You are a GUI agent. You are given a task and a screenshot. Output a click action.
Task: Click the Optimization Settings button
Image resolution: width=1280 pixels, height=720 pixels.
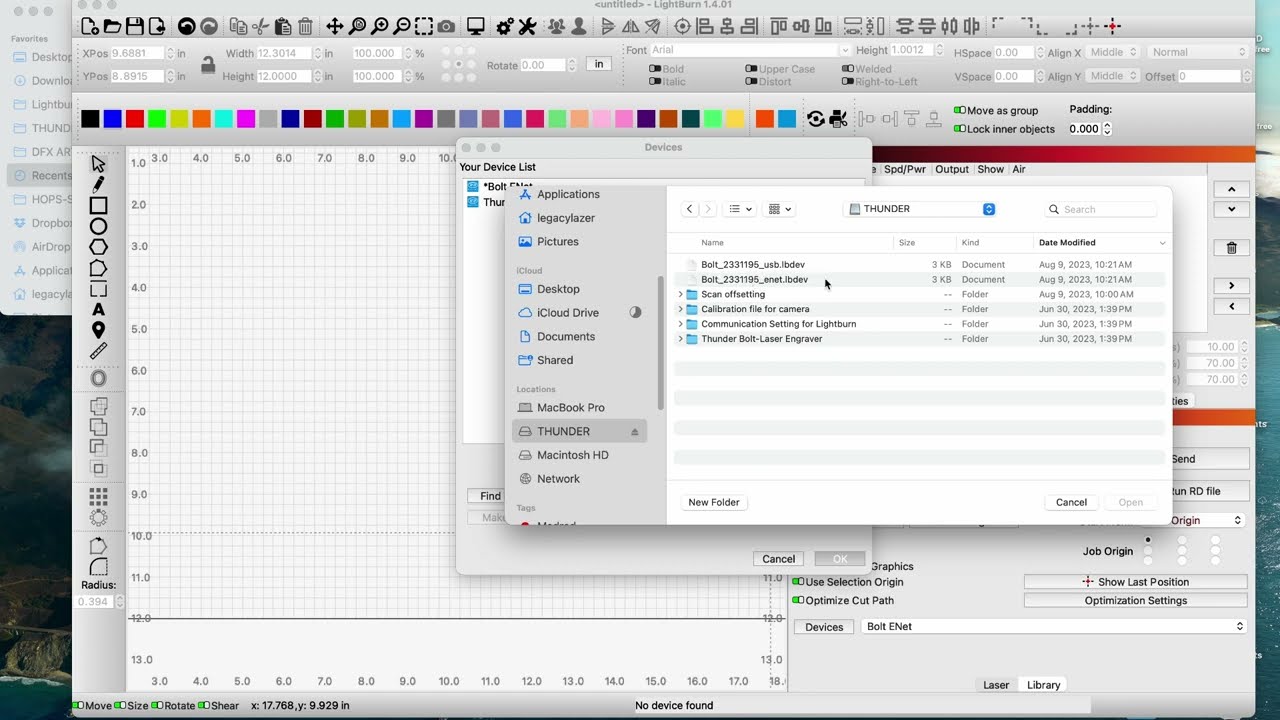tap(1136, 601)
